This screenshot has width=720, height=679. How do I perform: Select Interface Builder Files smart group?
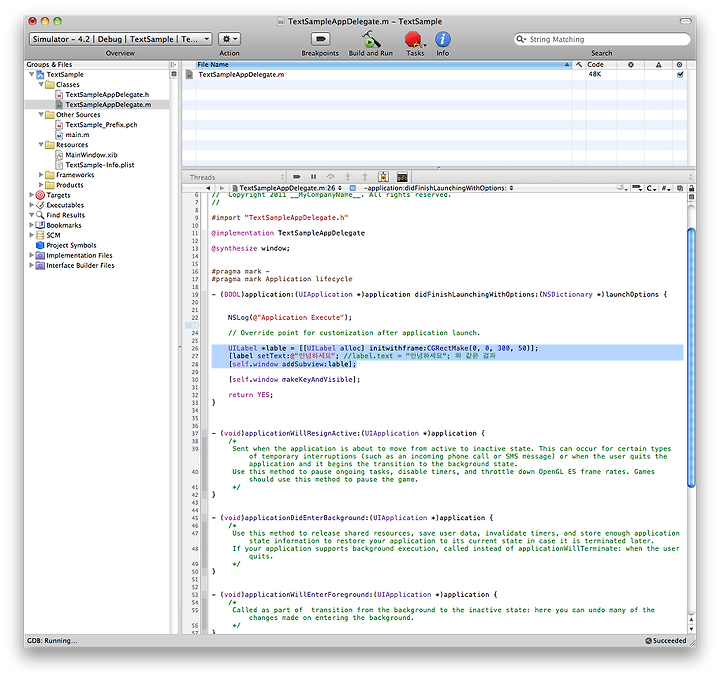pos(80,265)
